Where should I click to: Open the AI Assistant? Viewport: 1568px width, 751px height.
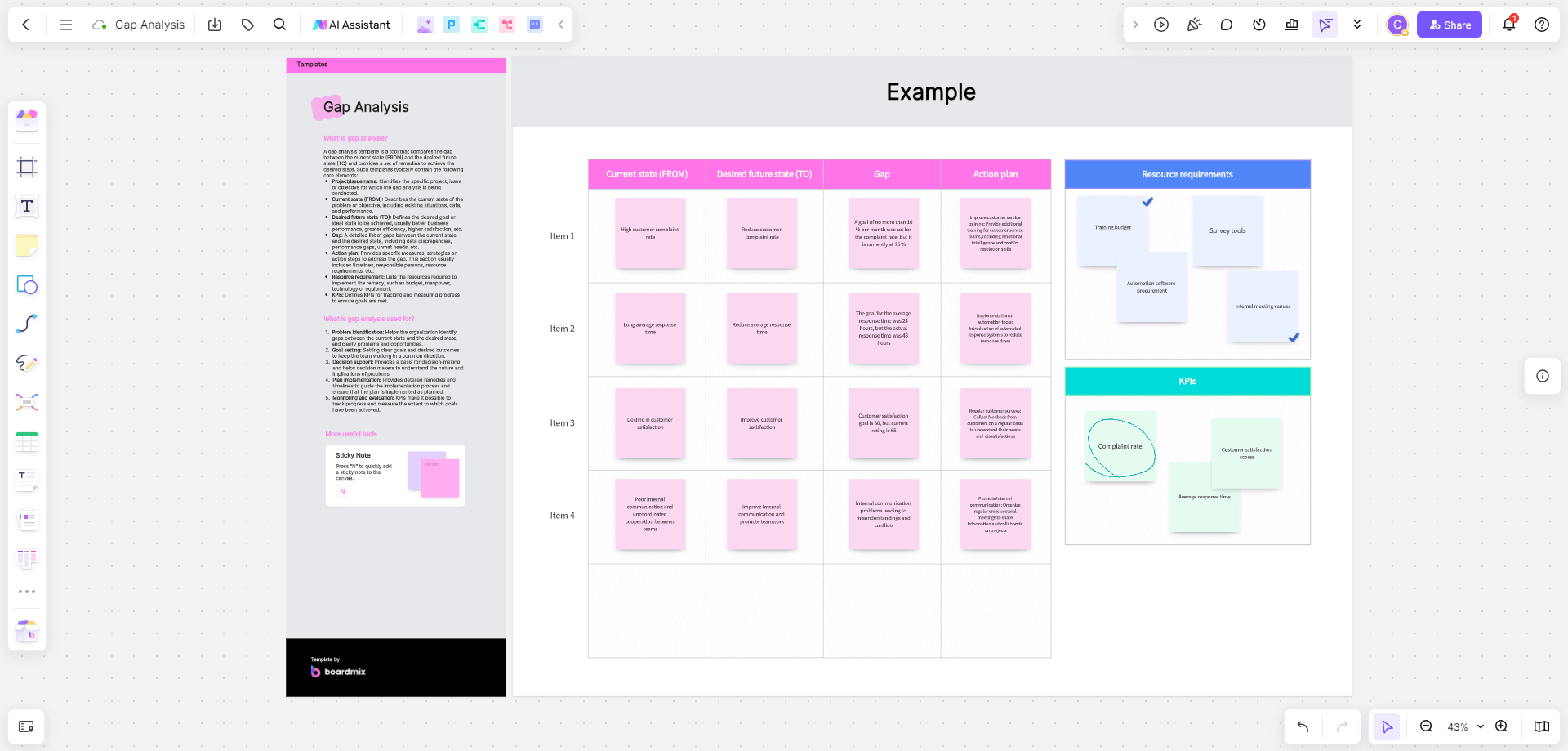352,25
